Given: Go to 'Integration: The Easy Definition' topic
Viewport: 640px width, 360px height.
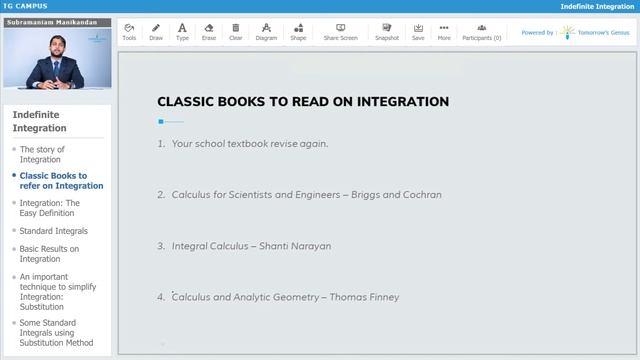Looking at the screenshot, I should [x=49, y=208].
